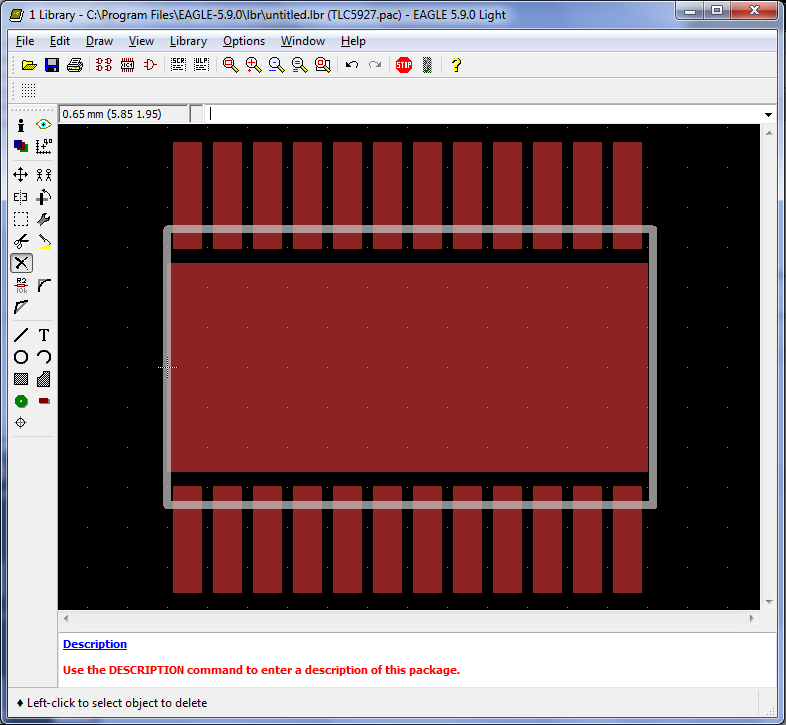Open the Display layers tool
The width and height of the screenshot is (786, 725).
point(21,146)
